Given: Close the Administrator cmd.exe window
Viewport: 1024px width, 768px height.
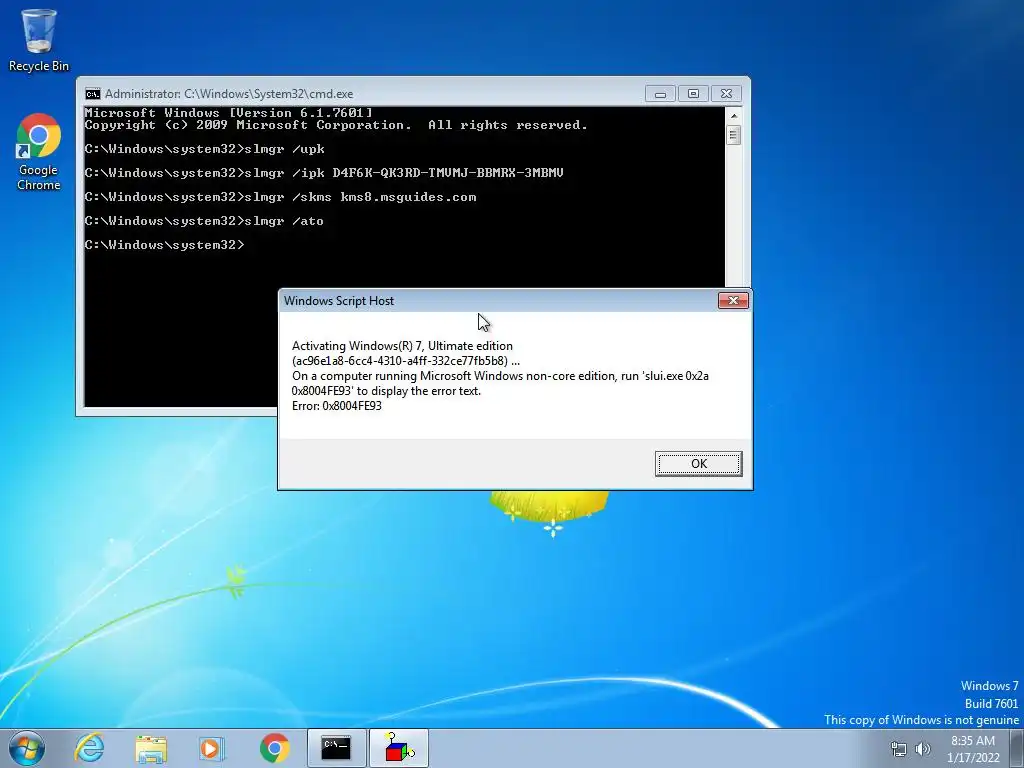Looking at the screenshot, I should pyautogui.click(x=726, y=94).
